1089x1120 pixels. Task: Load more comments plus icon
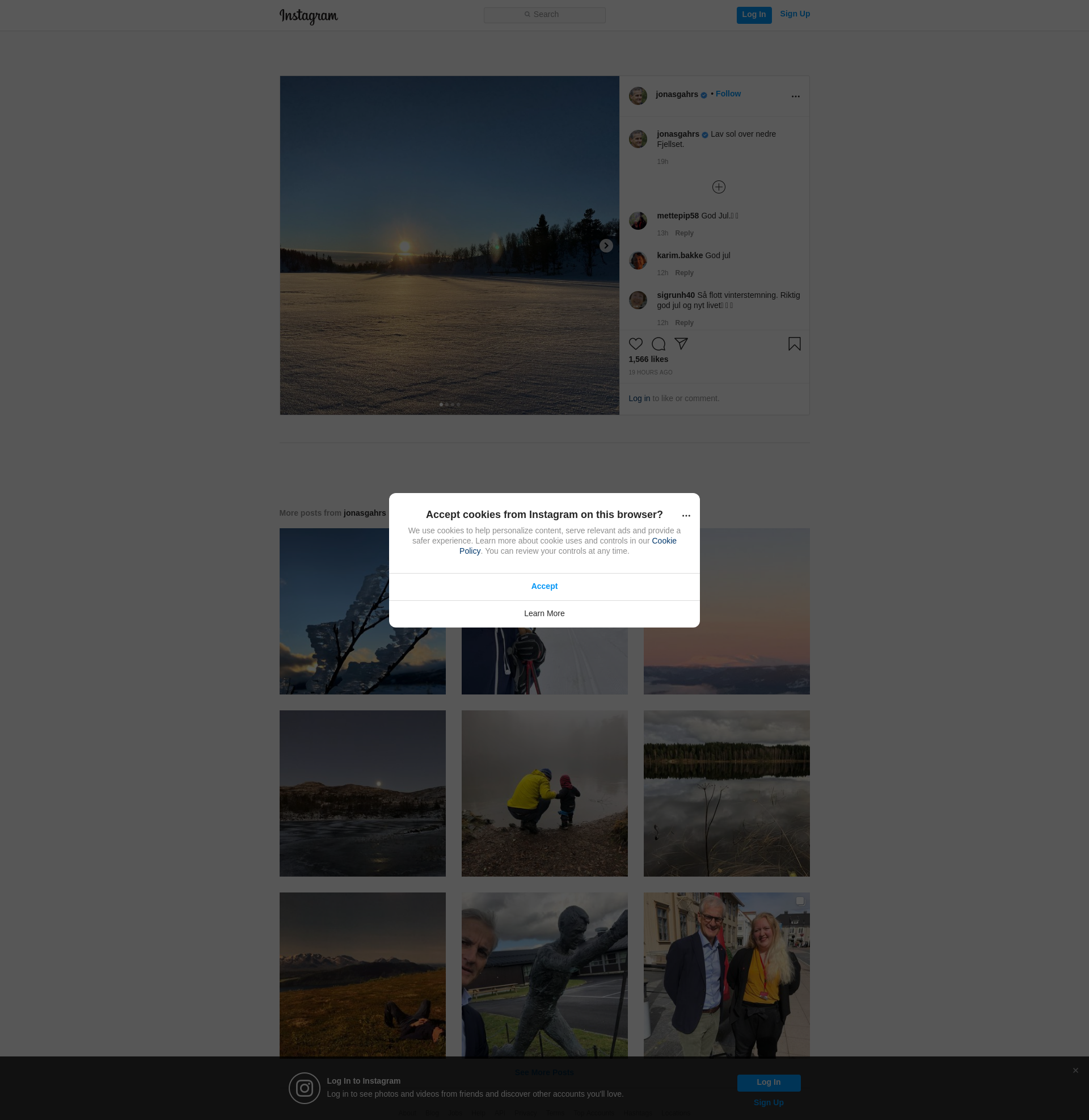[x=719, y=187]
